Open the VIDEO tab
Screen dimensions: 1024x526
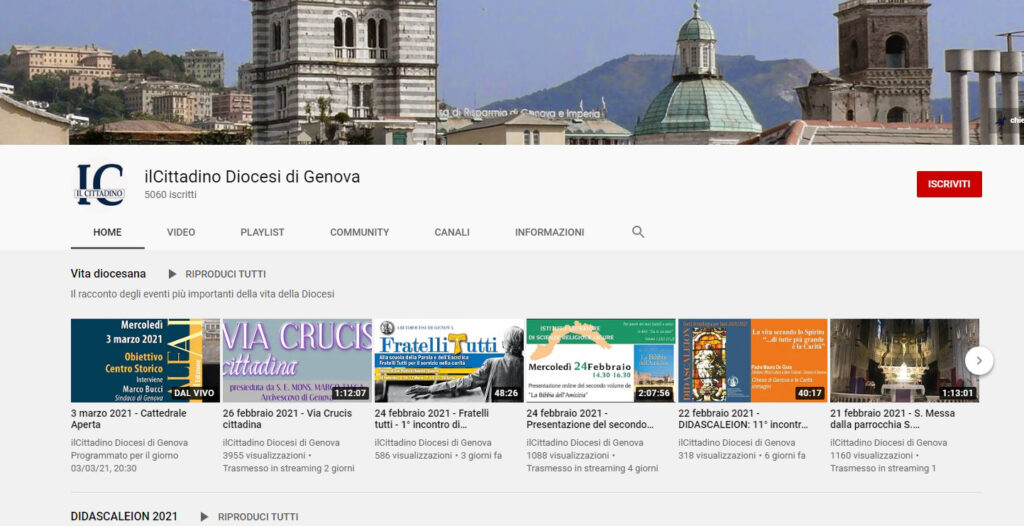pos(181,232)
